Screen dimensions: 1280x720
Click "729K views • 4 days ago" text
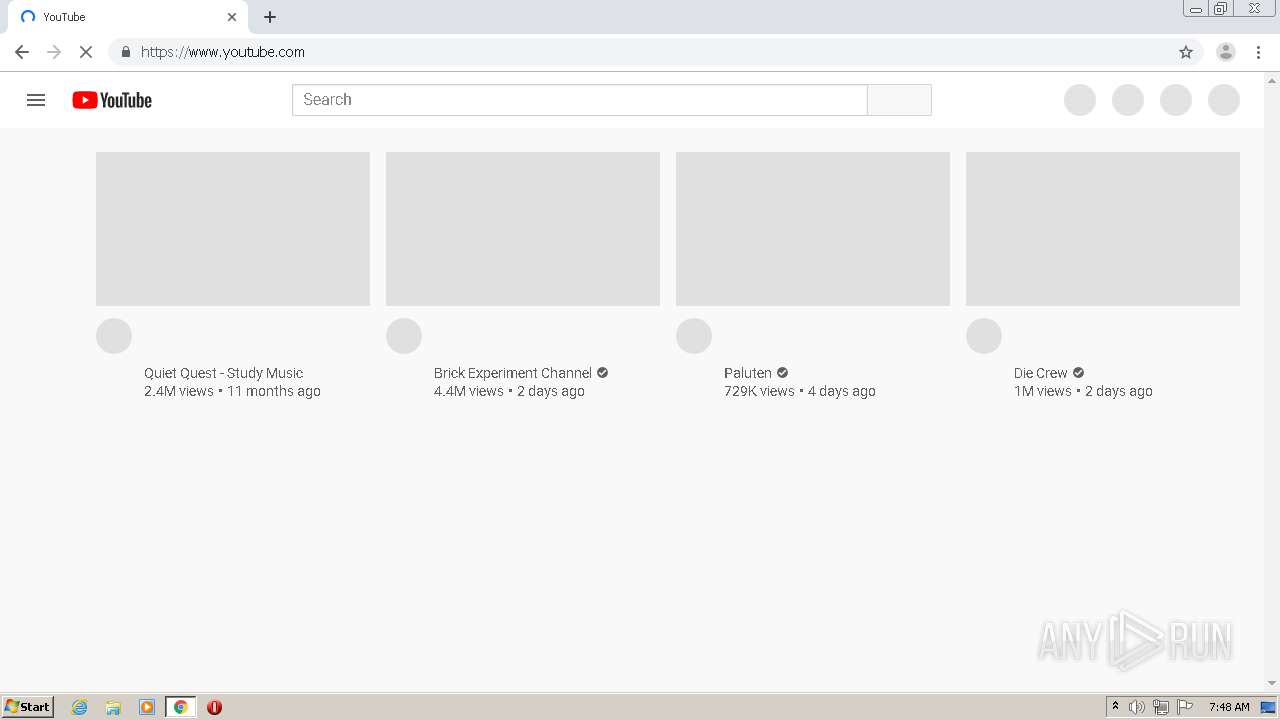coord(800,391)
